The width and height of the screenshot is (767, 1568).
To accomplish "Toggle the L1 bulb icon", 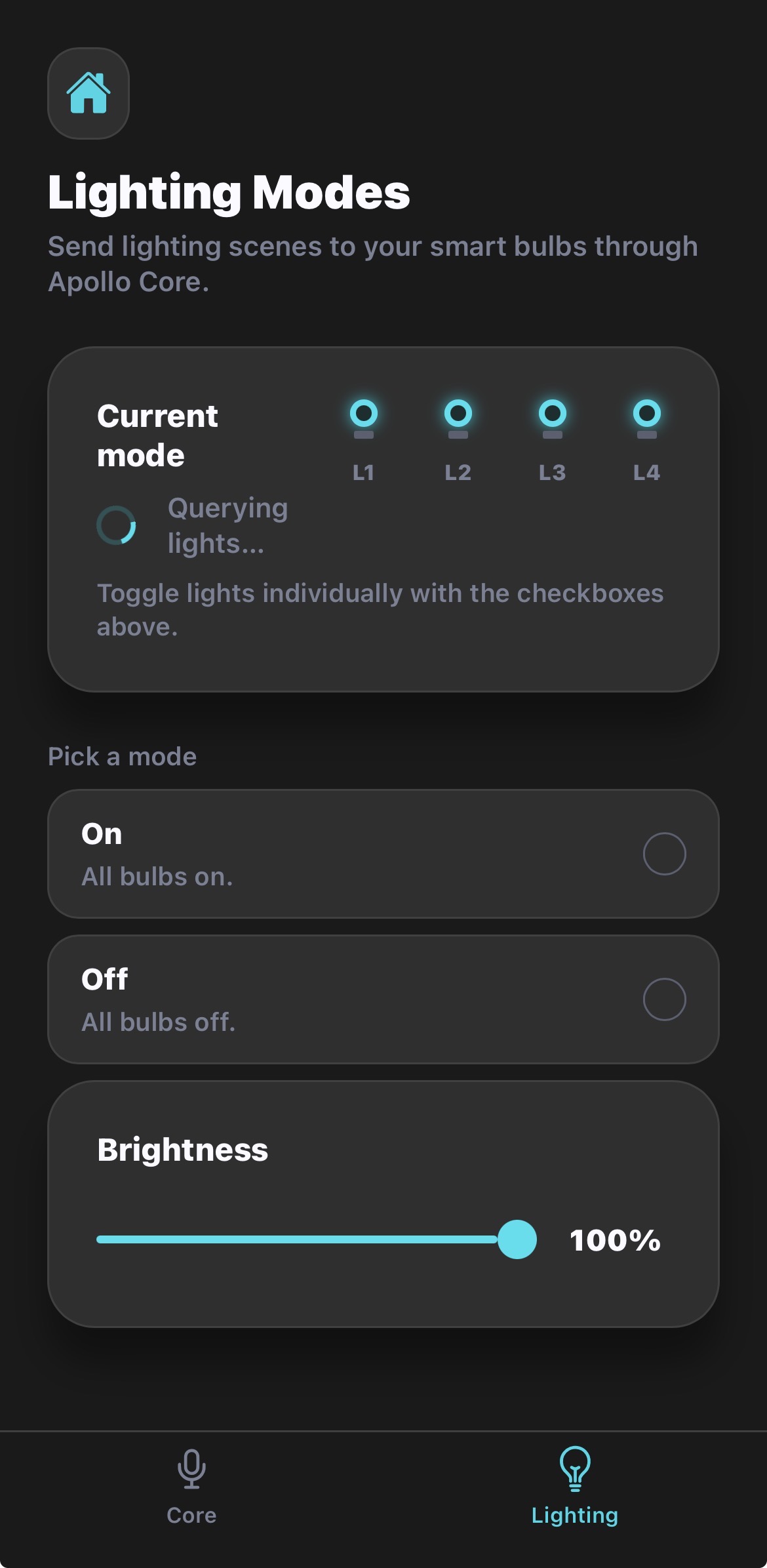I will 364,418.
